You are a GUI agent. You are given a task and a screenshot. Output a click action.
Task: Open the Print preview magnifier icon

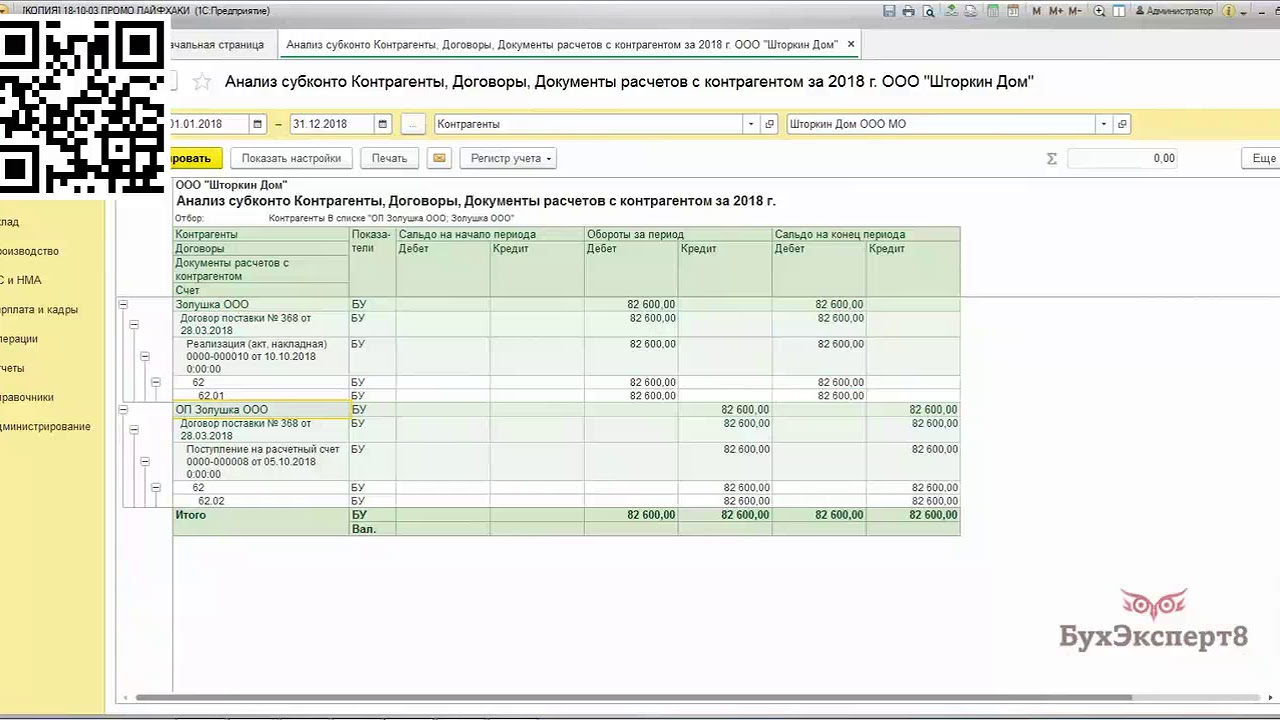pos(929,11)
